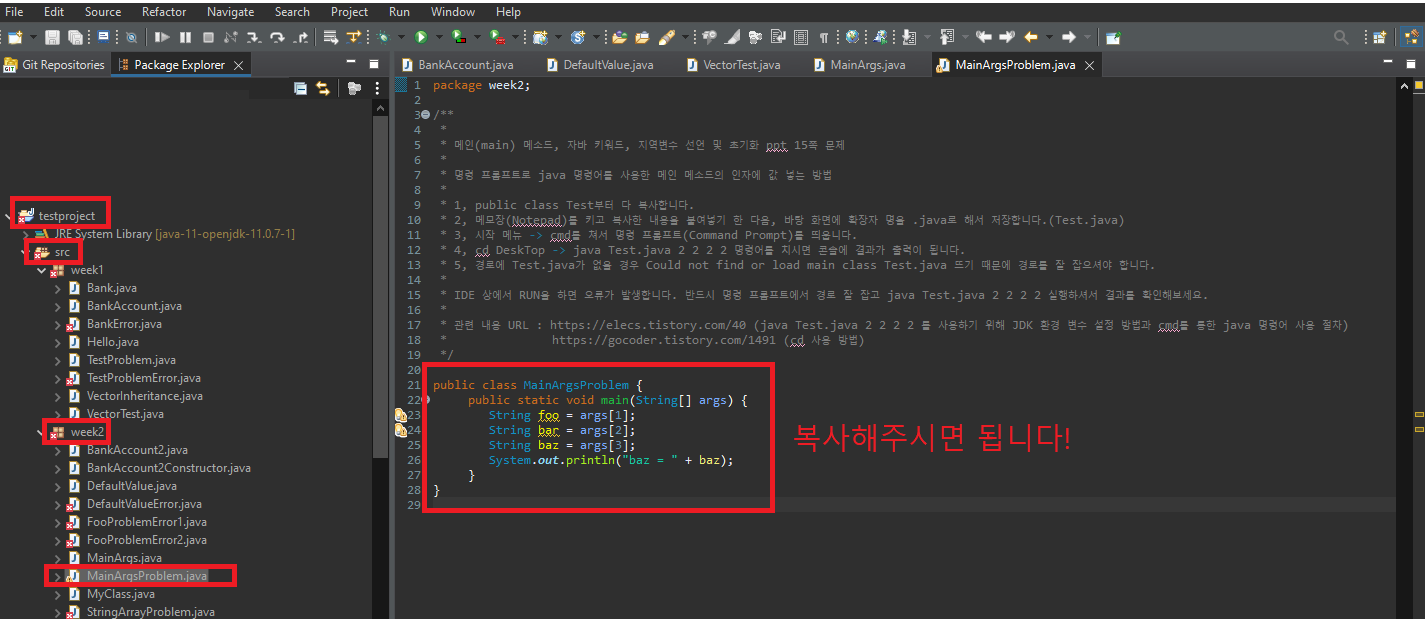Screen dimensions: 1425x619
Task: Open the terminal/console icon in toolbar
Action: click(x=103, y=37)
